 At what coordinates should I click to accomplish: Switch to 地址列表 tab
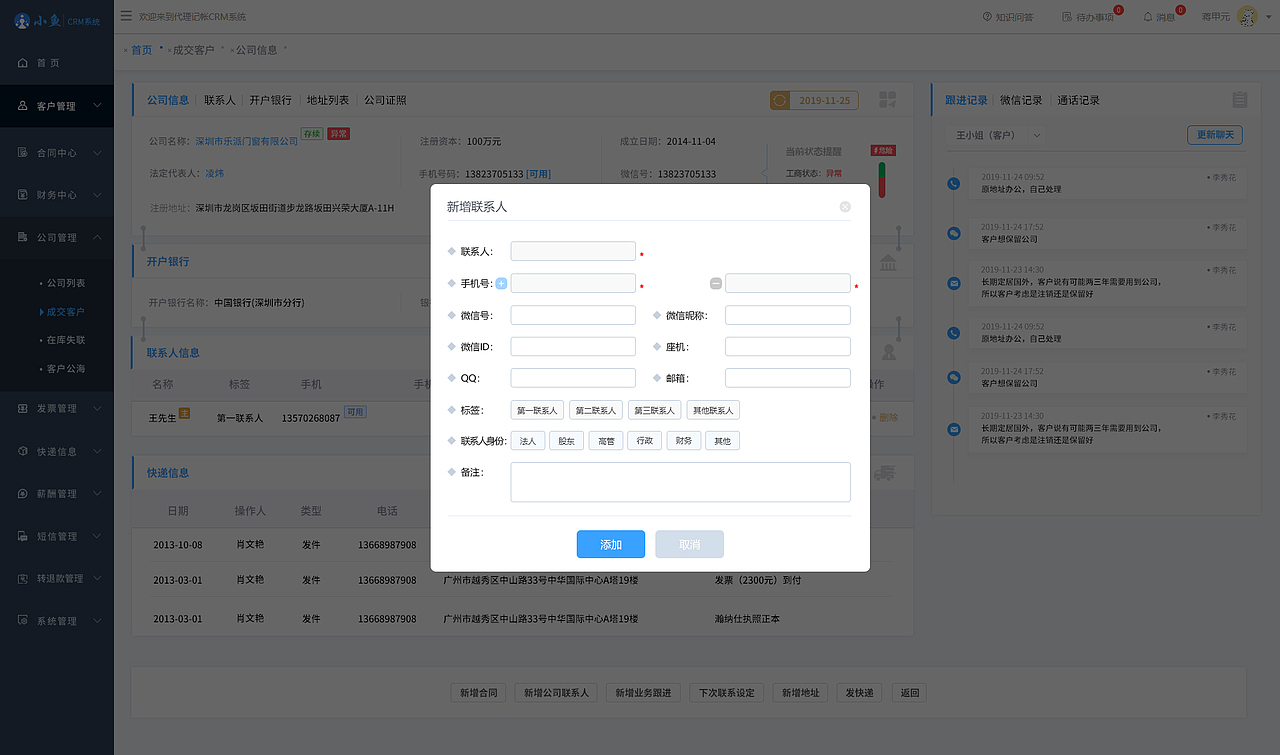328,101
